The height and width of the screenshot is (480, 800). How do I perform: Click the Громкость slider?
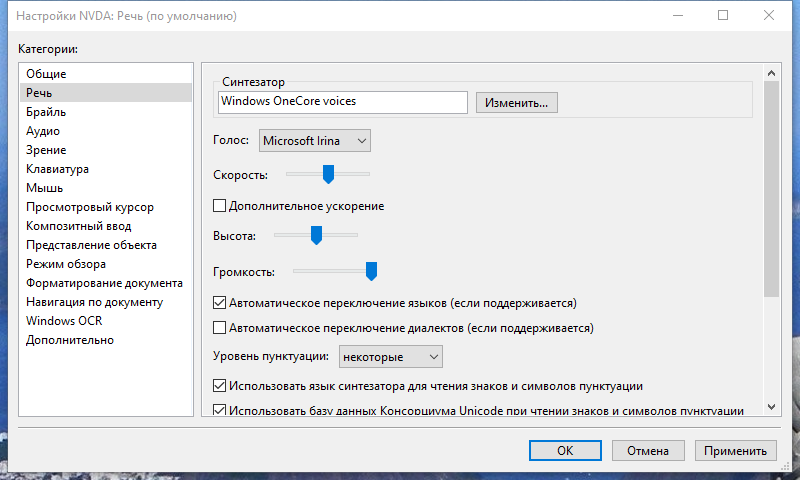click(x=335, y=271)
